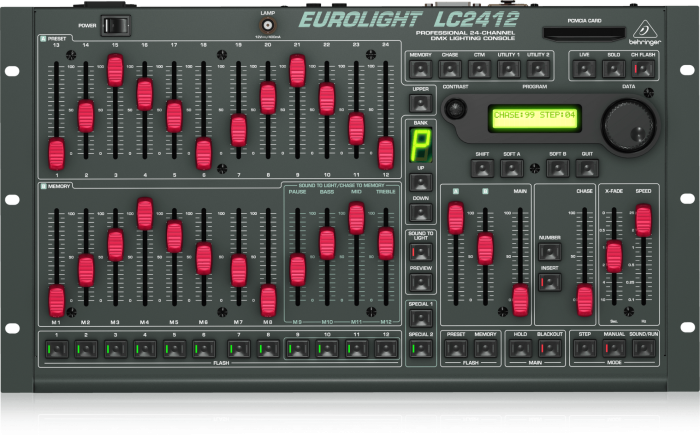This screenshot has width=700, height=446.
Task: Toggle the LIVE button
Action: click(x=584, y=69)
